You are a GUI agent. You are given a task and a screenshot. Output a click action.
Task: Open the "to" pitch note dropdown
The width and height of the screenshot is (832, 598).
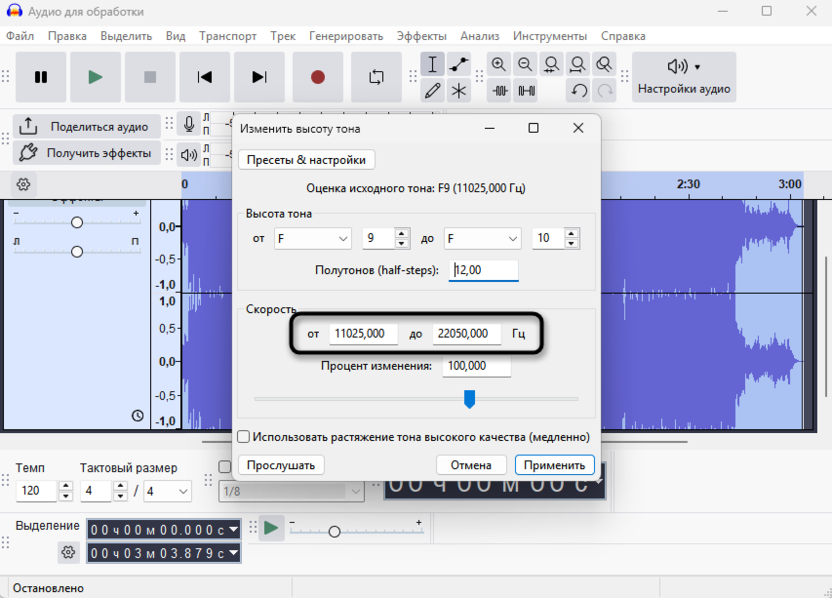tap(483, 239)
